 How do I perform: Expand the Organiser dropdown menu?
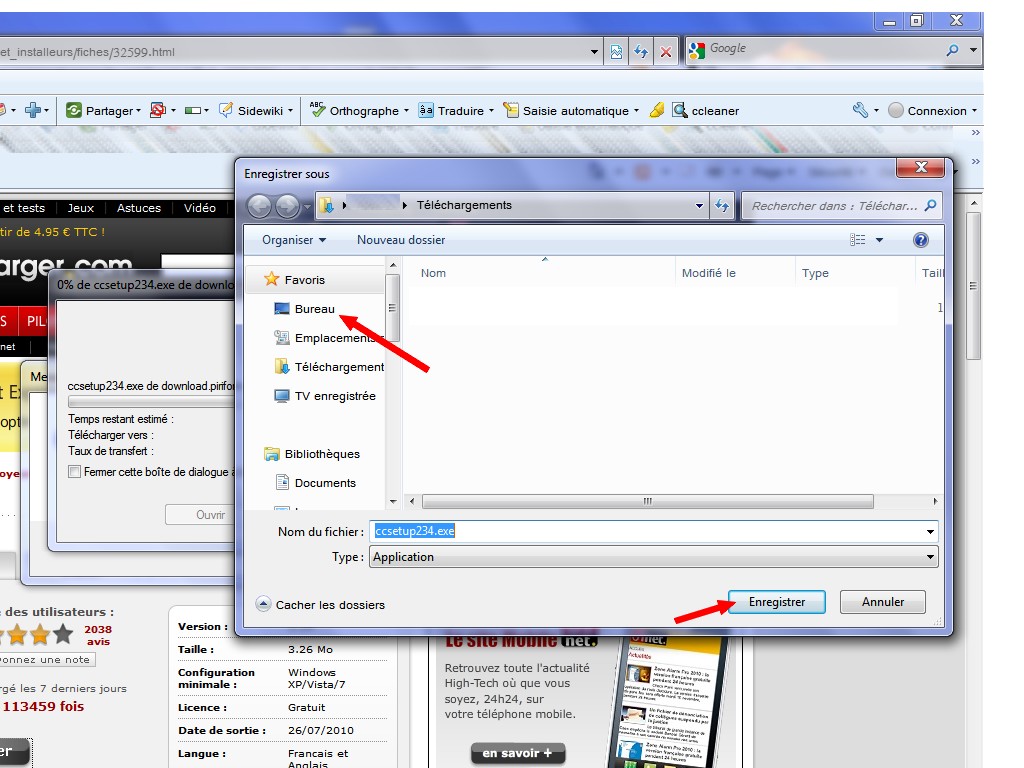[x=294, y=240]
